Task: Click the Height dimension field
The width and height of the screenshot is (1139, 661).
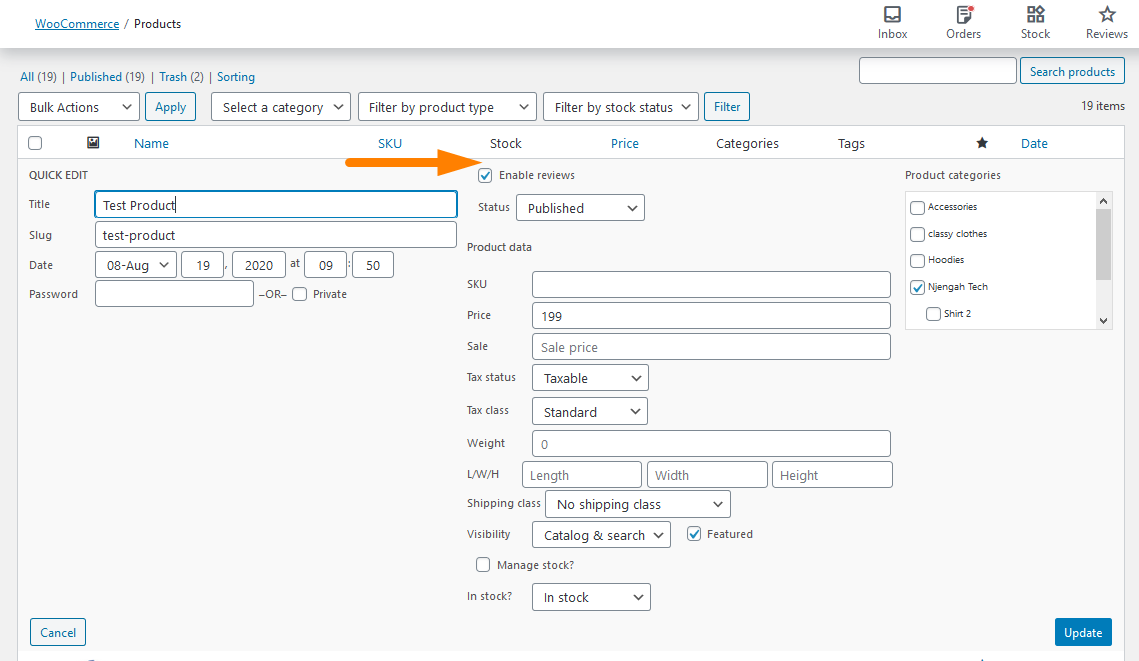Action: coord(832,474)
